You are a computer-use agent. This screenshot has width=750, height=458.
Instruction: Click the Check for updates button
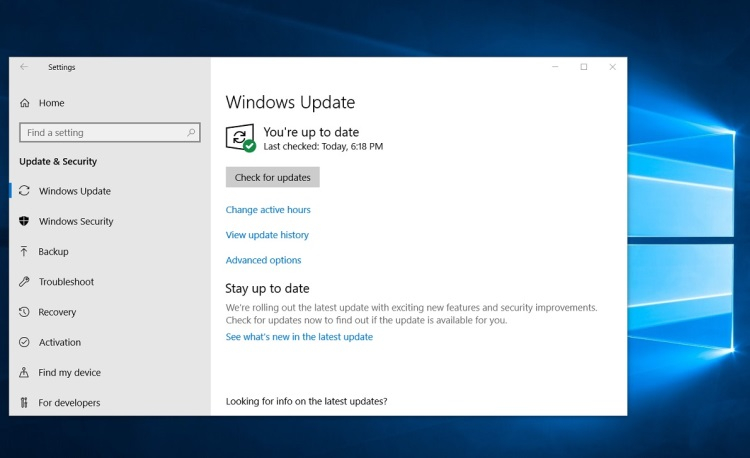pos(273,177)
